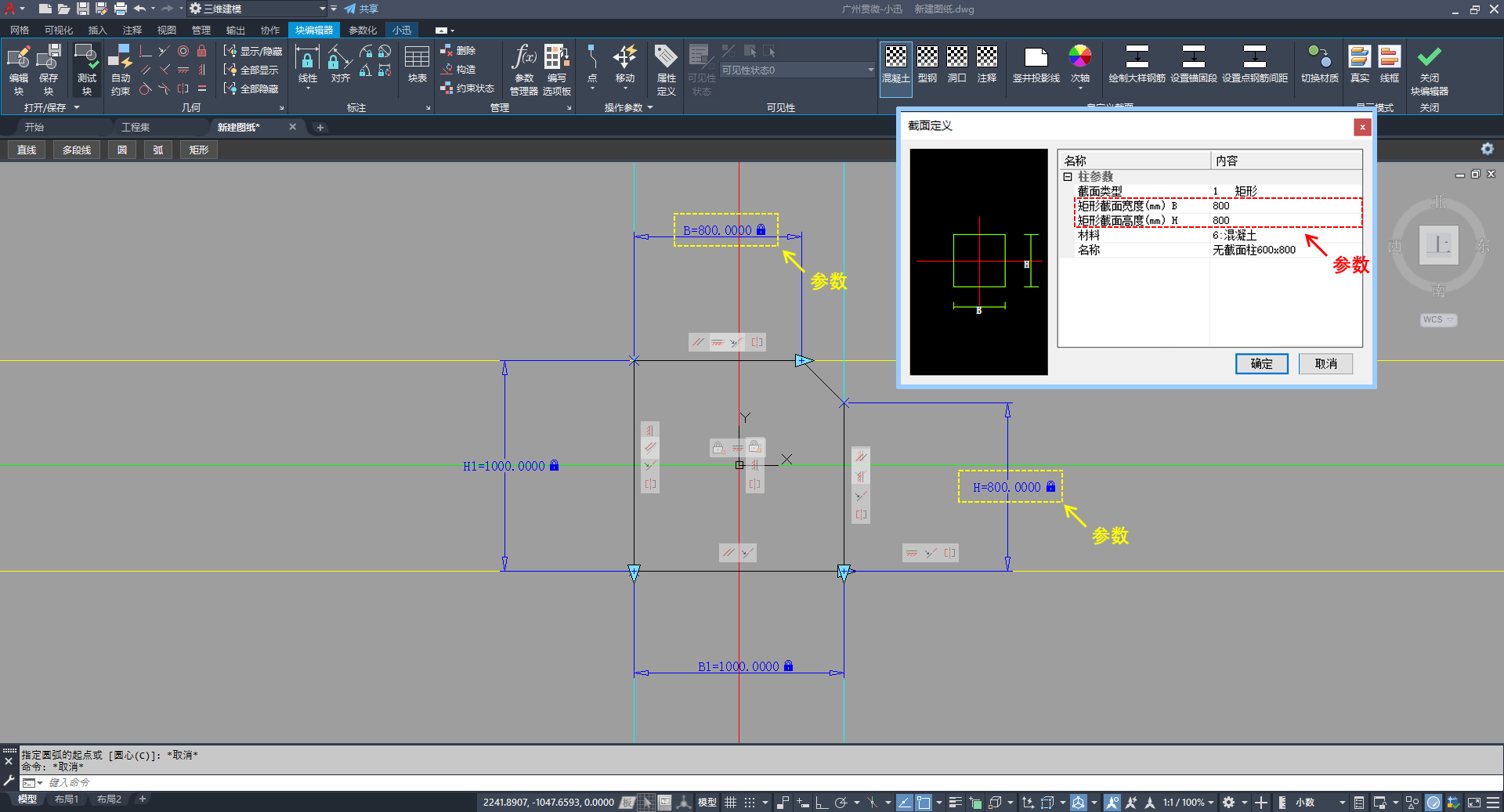
Task: Select the 自动约束 auto constrain tool
Action: click(121, 69)
